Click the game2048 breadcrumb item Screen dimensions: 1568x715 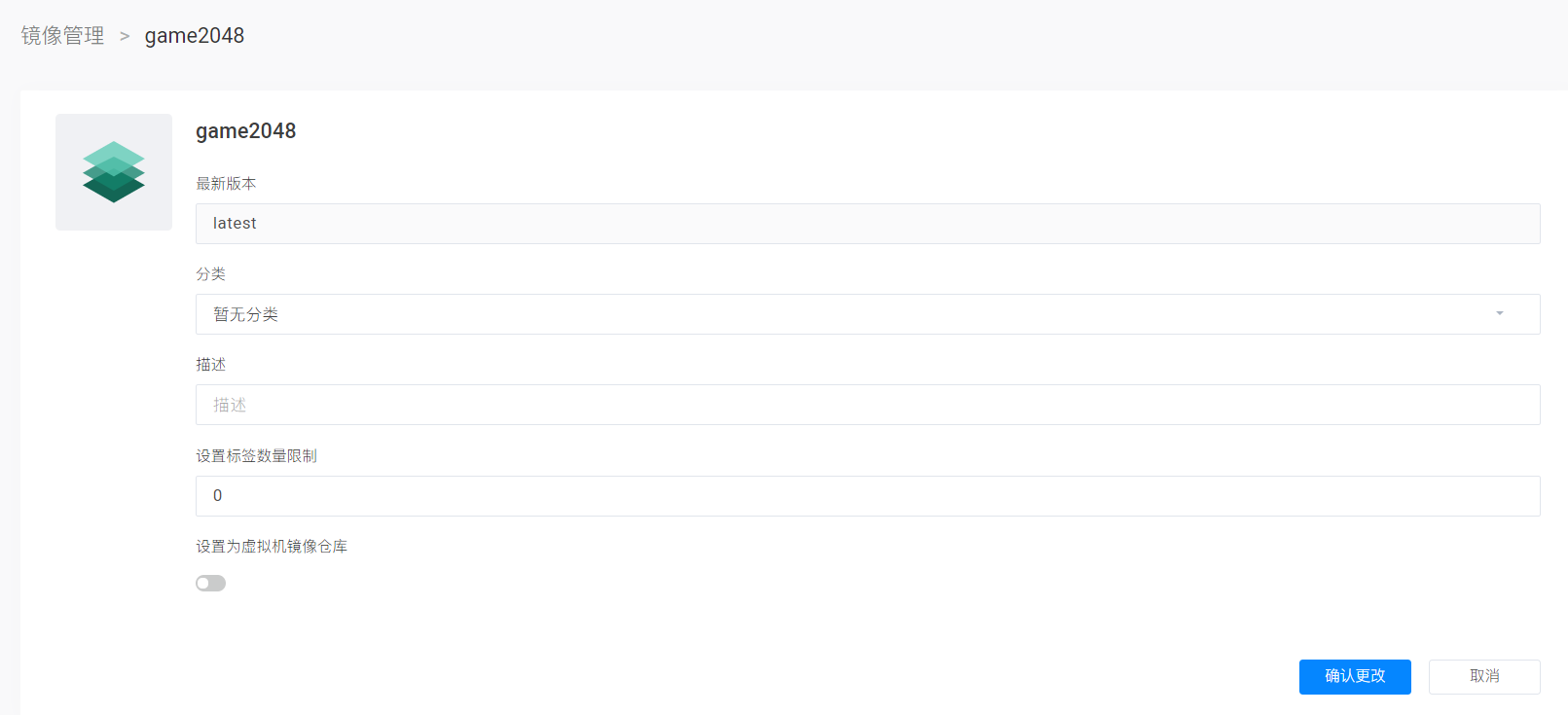pyautogui.click(x=195, y=36)
